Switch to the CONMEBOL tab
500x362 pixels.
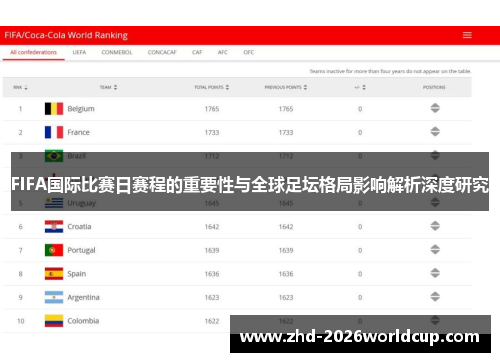[117, 52]
